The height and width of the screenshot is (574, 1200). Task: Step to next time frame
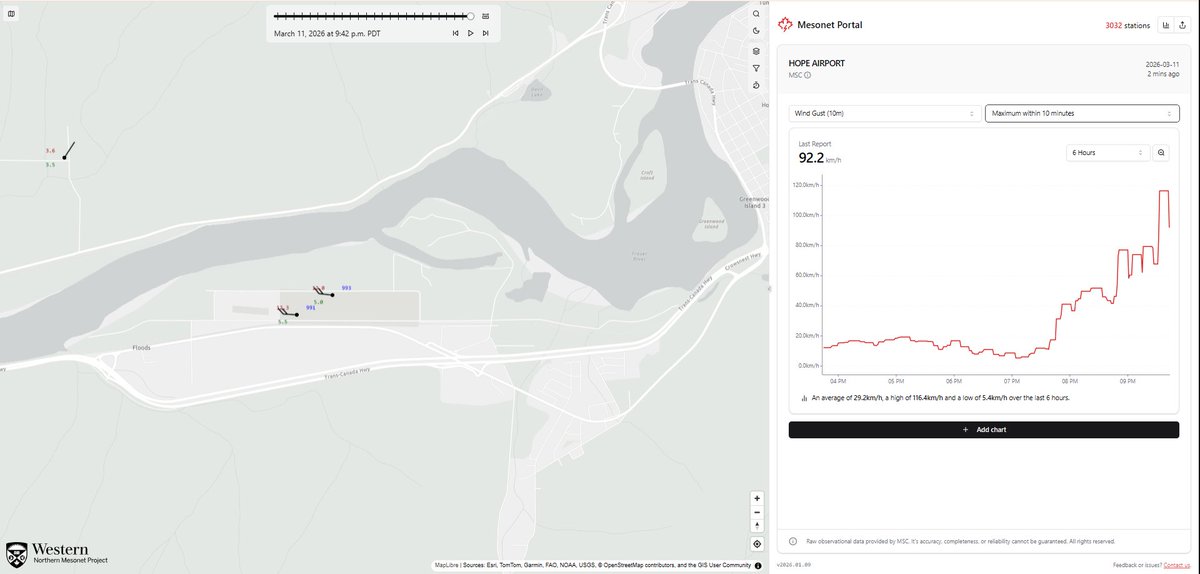485,33
